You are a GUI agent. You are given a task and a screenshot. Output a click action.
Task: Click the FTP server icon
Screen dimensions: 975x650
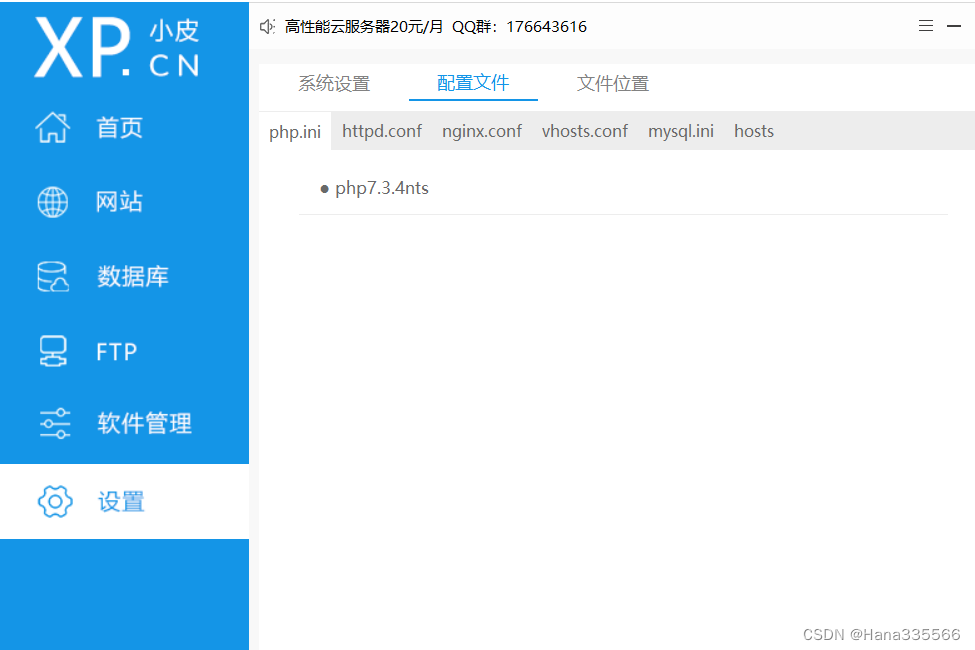point(53,351)
